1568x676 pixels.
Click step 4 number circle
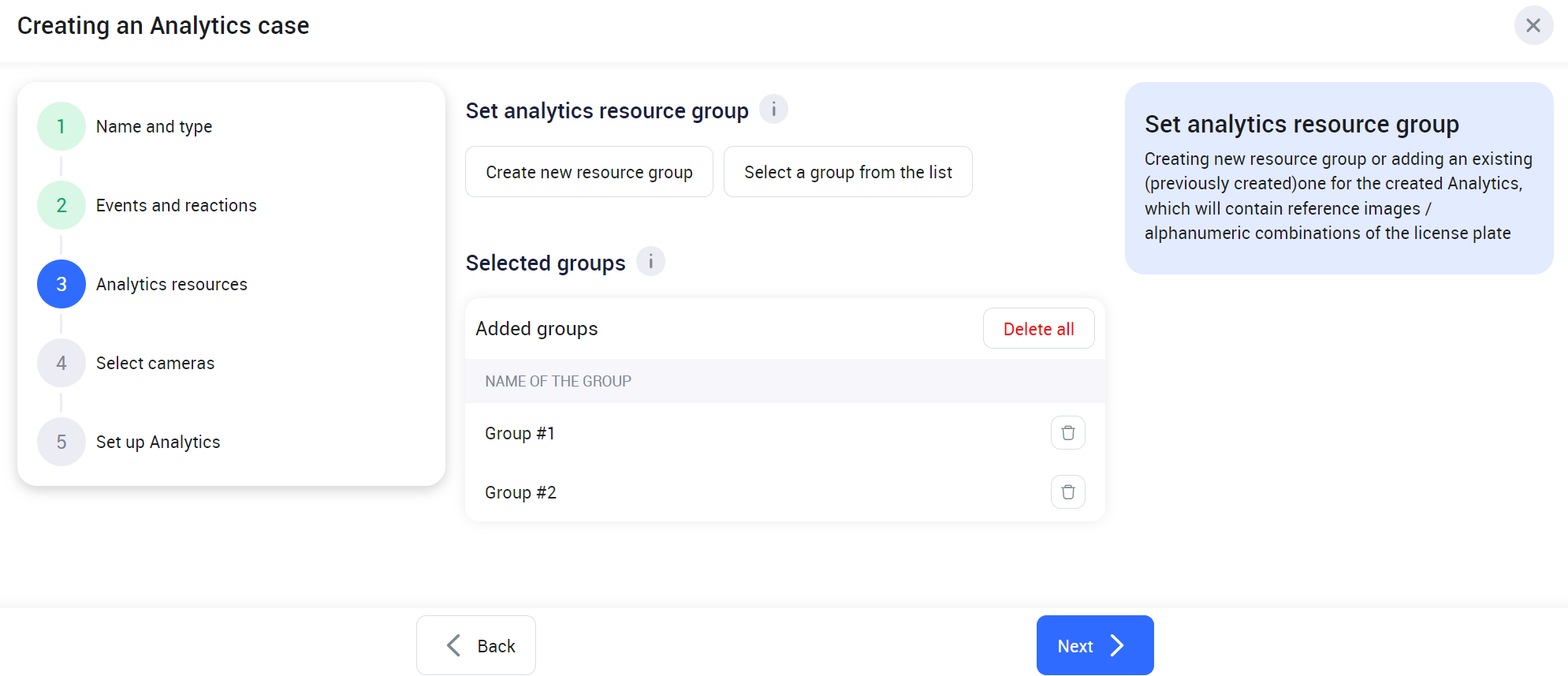point(61,363)
